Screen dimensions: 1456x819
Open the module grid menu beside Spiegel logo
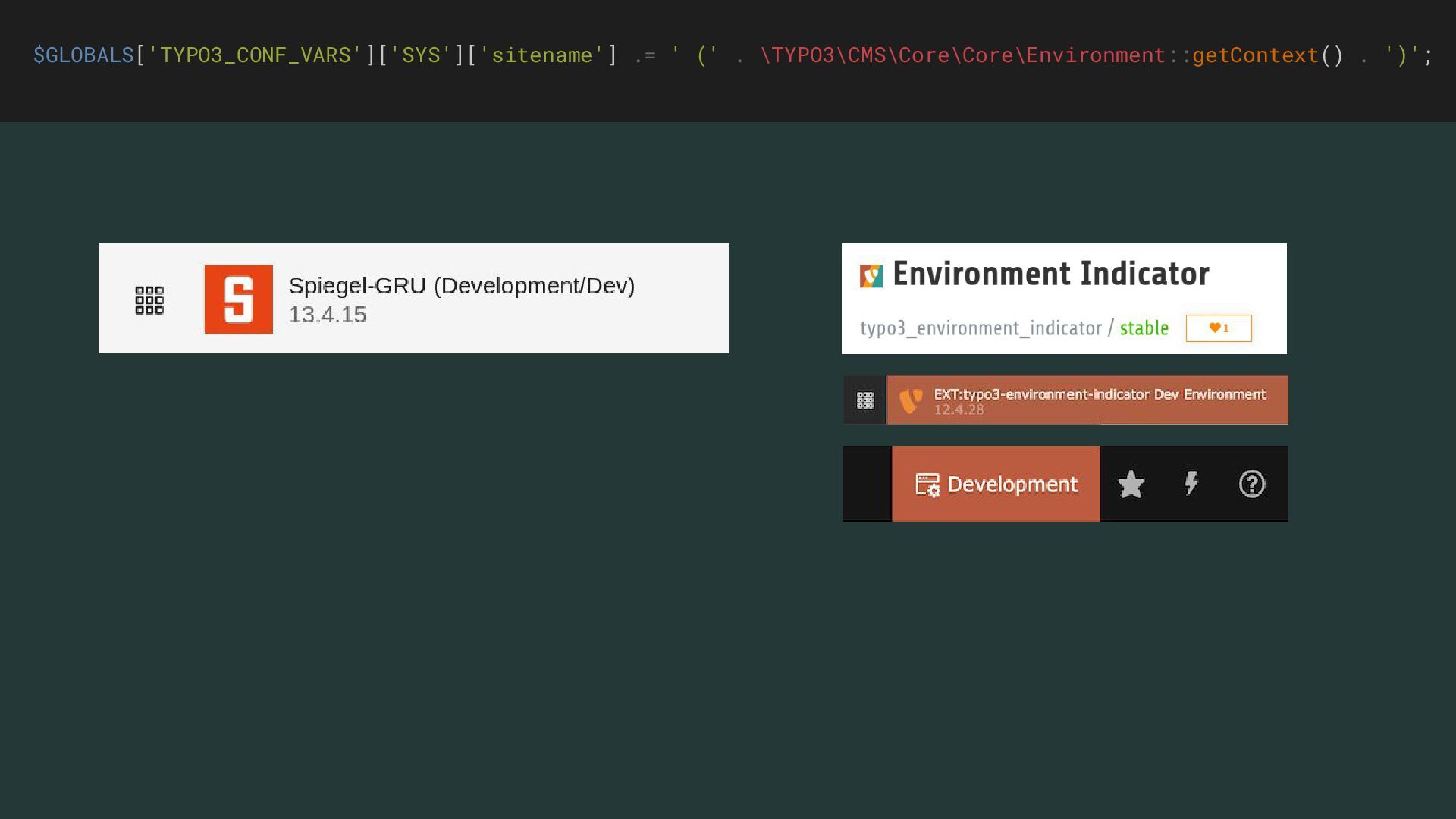pos(149,300)
